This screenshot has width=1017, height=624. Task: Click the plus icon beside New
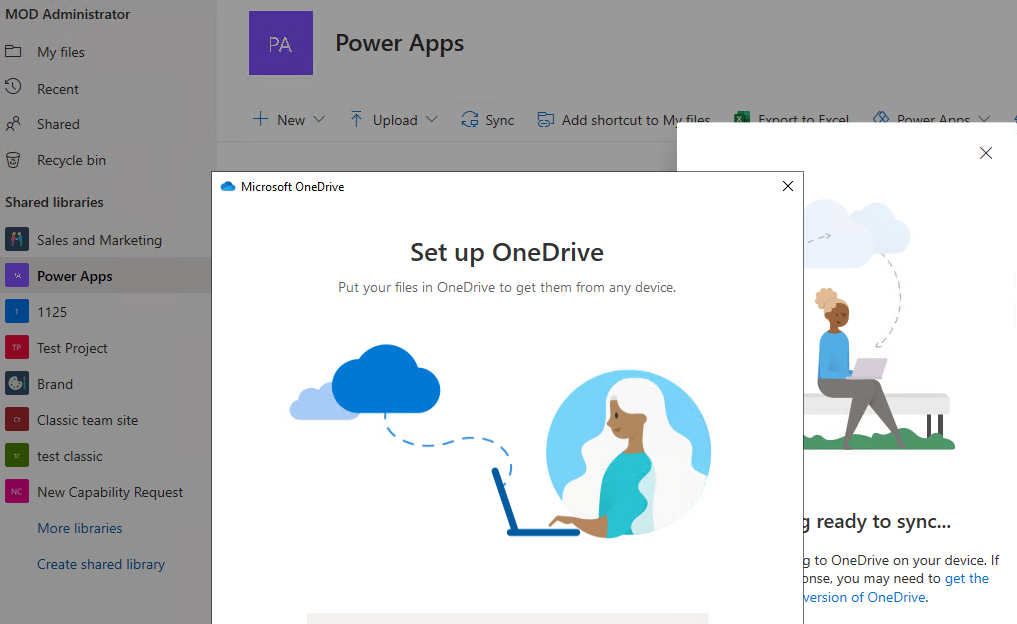tap(260, 119)
